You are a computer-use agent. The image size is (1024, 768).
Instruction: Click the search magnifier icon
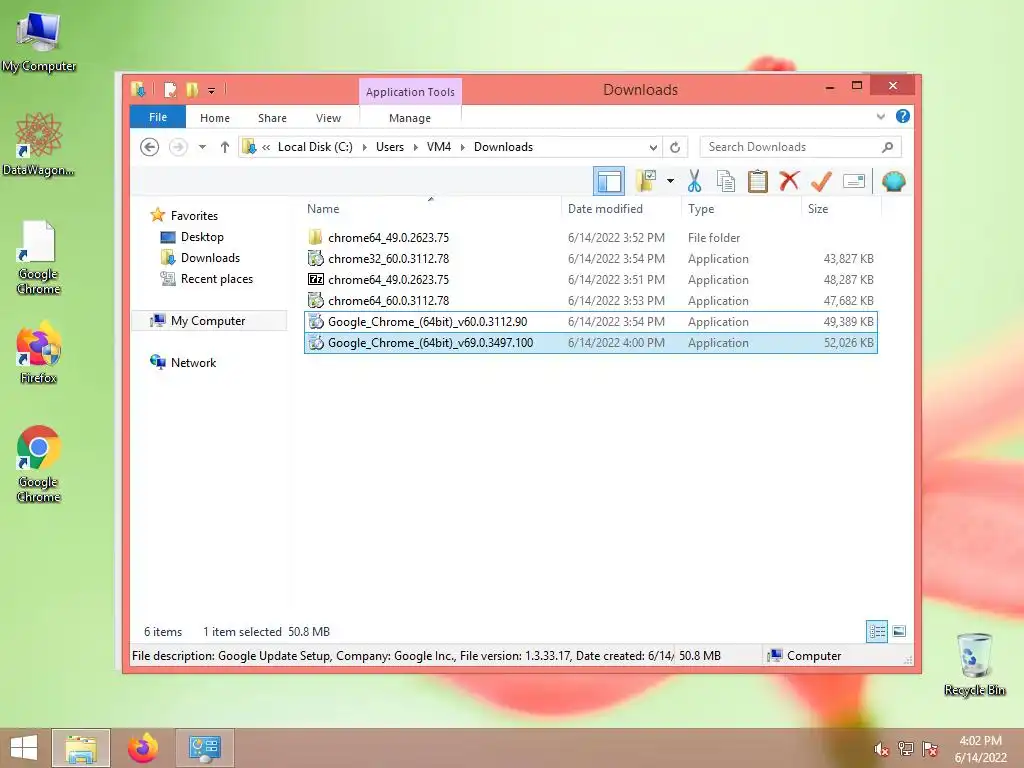pyautogui.click(x=887, y=147)
